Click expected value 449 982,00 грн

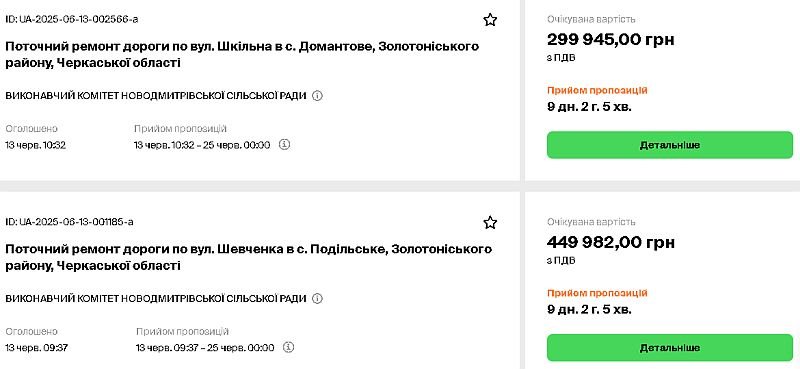611,242
